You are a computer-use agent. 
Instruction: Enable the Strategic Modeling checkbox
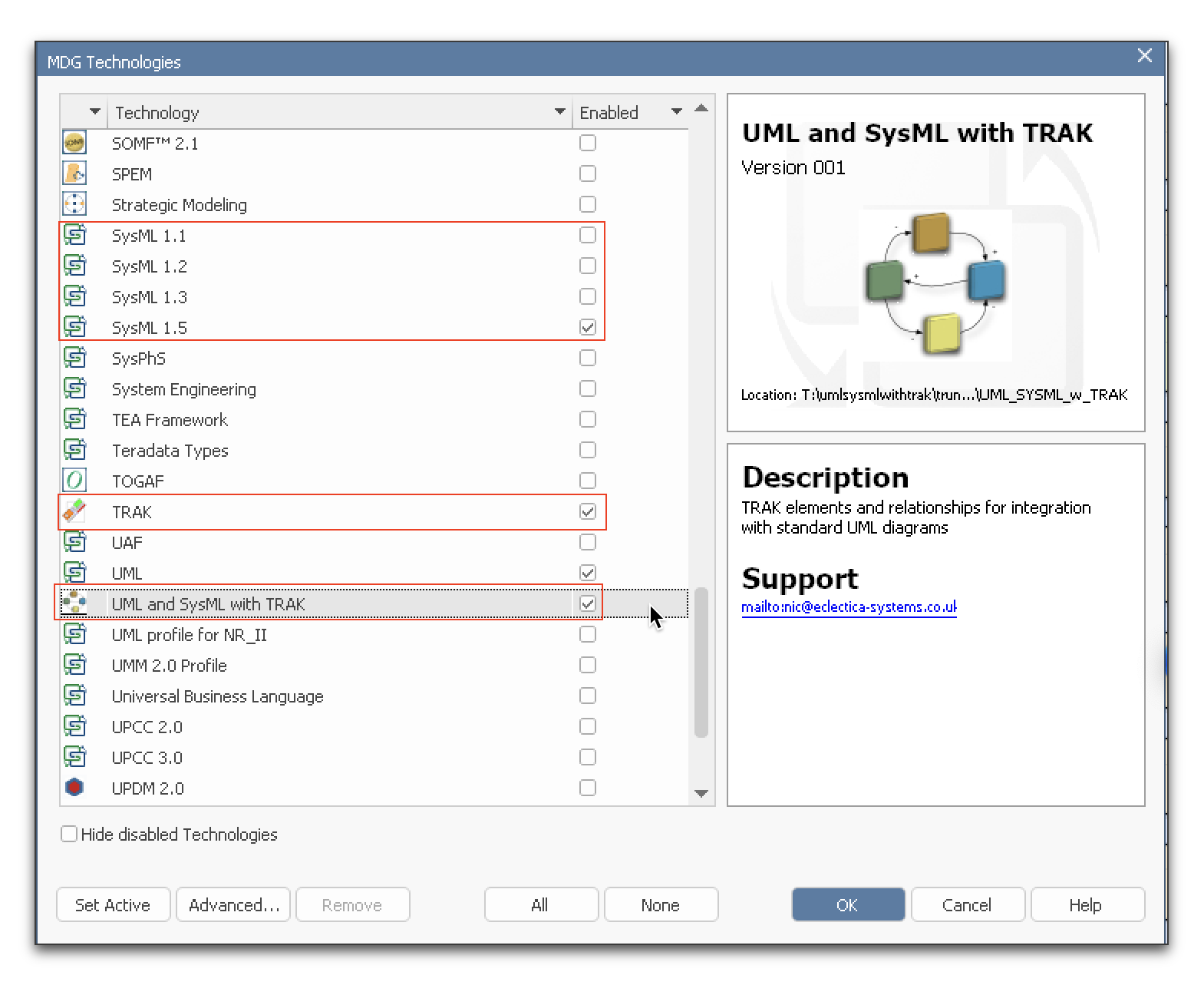tap(588, 204)
